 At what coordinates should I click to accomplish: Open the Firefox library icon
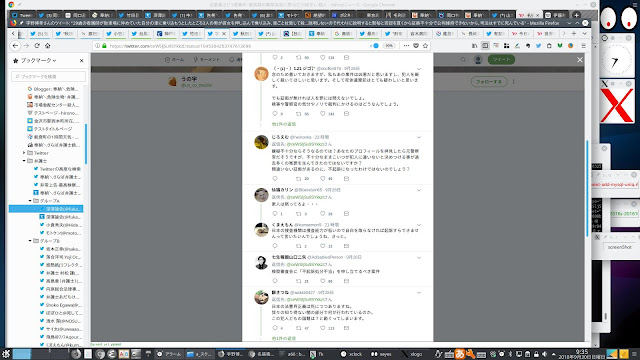(474, 46)
